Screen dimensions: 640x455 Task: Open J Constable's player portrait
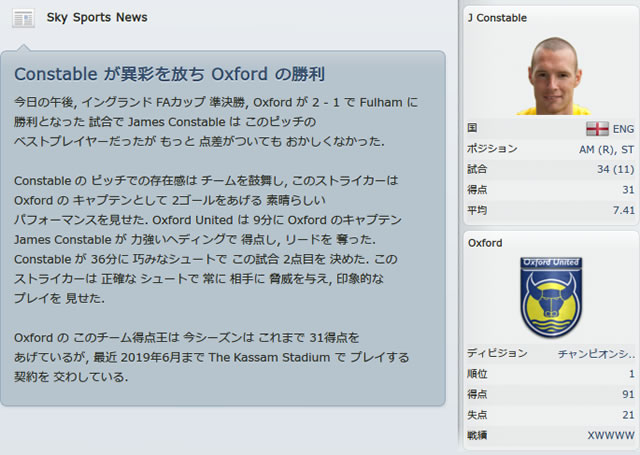click(x=553, y=76)
